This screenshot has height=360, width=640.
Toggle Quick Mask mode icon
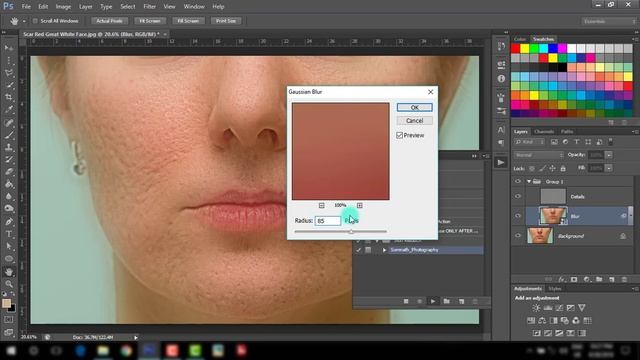pos(9,320)
